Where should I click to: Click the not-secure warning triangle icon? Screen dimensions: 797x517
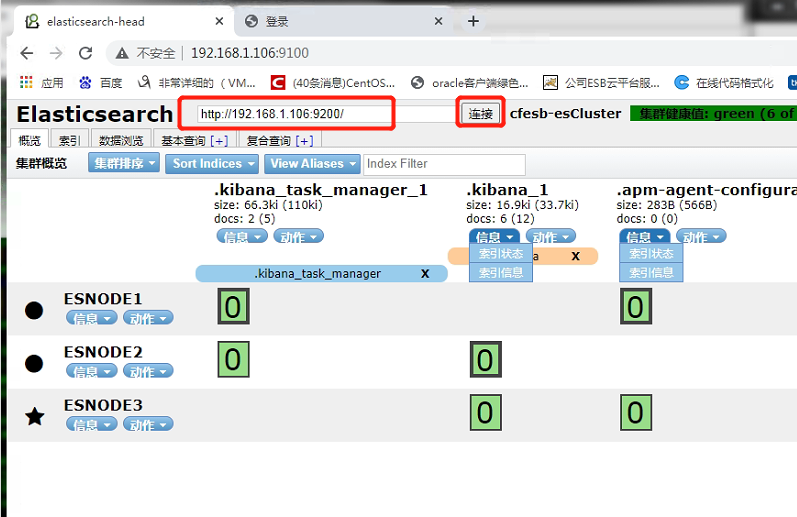click(x=122, y=53)
